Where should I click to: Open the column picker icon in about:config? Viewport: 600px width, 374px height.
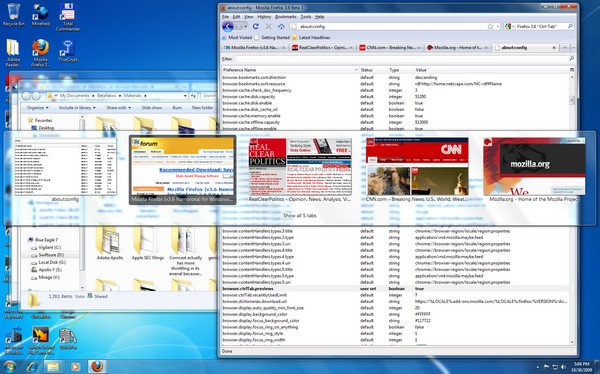(572, 70)
